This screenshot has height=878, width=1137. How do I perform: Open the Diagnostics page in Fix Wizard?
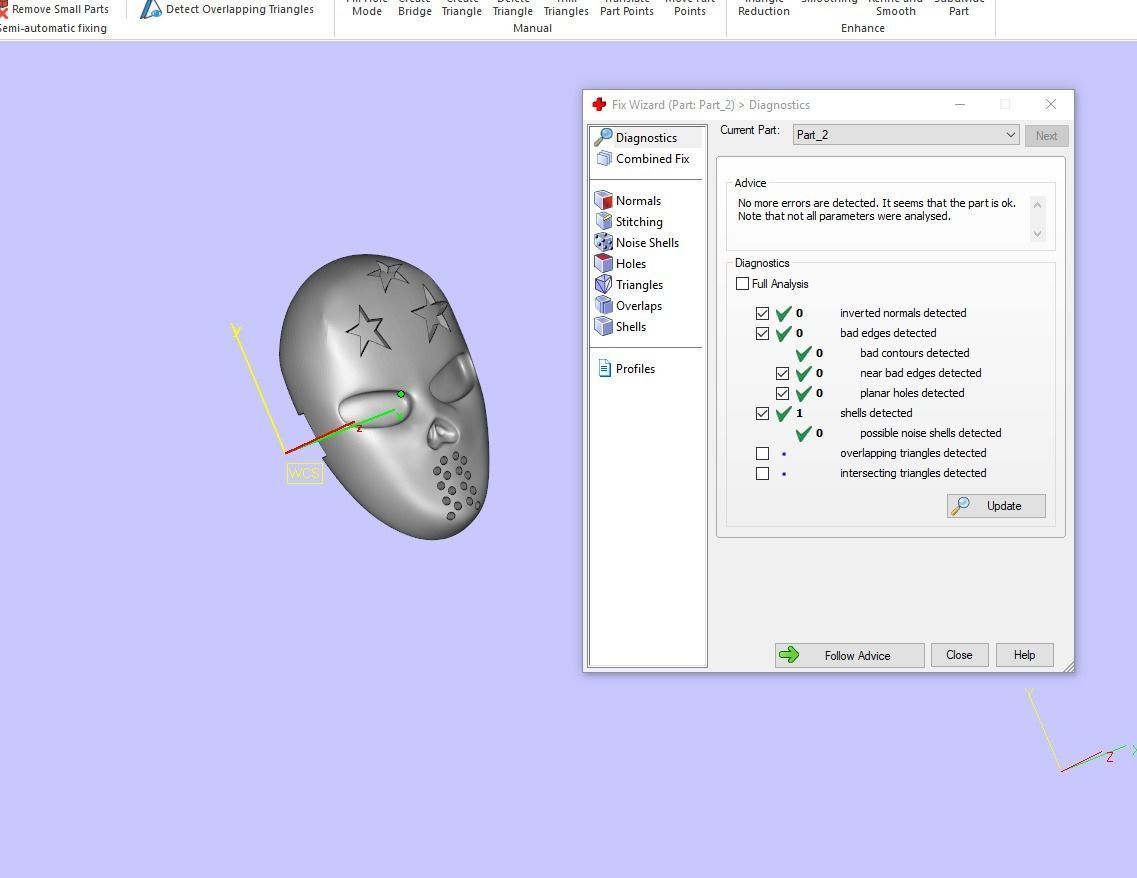tap(646, 137)
